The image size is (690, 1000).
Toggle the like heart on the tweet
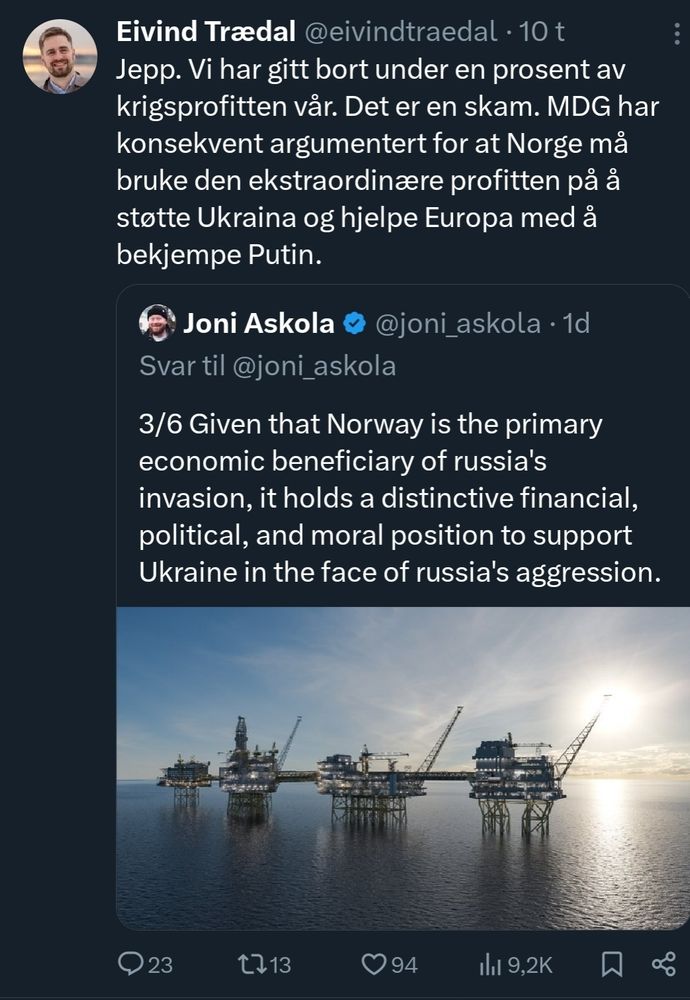(375, 962)
